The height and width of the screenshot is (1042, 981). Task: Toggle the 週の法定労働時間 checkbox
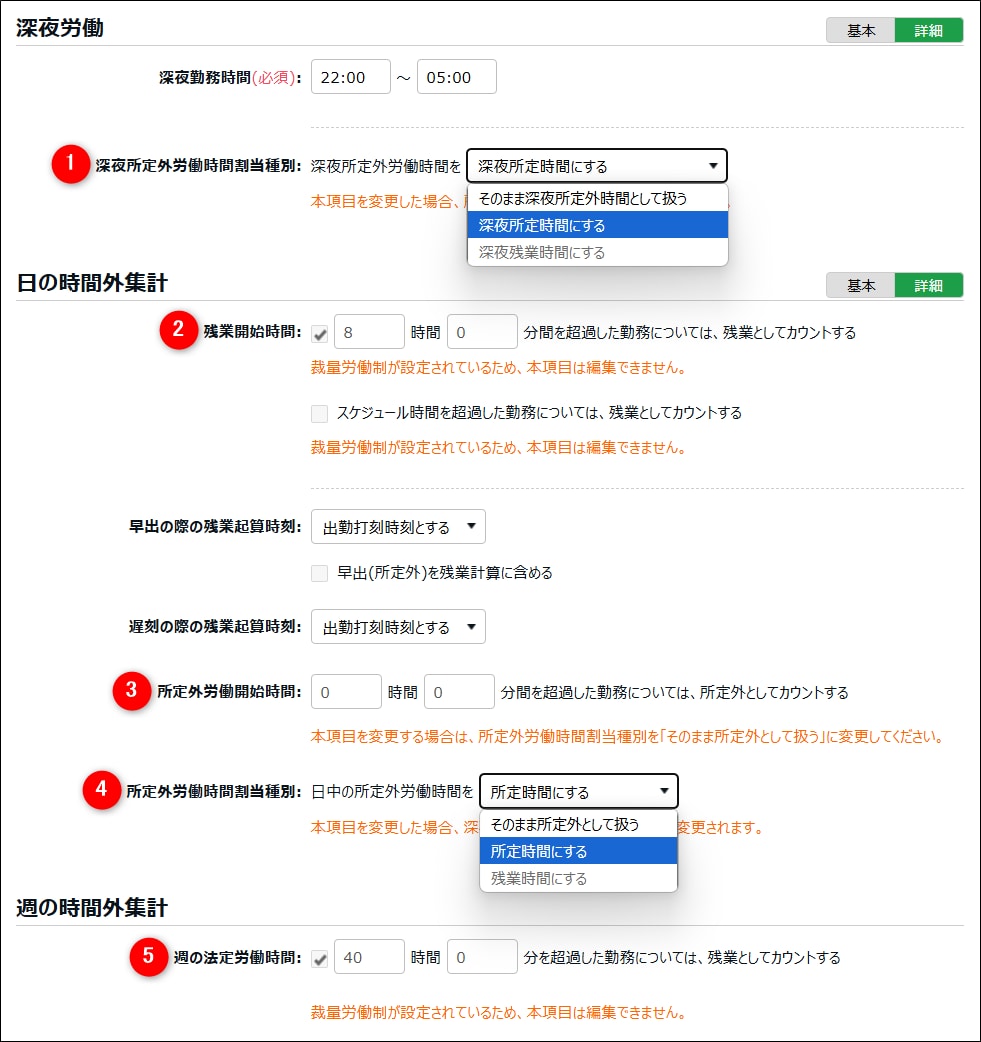point(320,959)
